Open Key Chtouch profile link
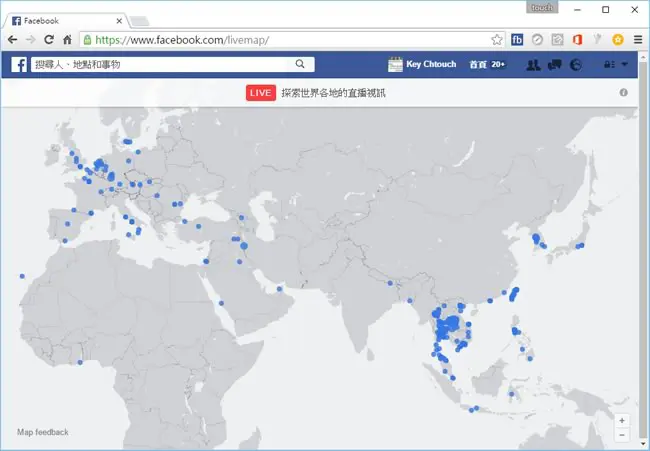Image resolution: width=650 pixels, height=451 pixels. pos(422,64)
